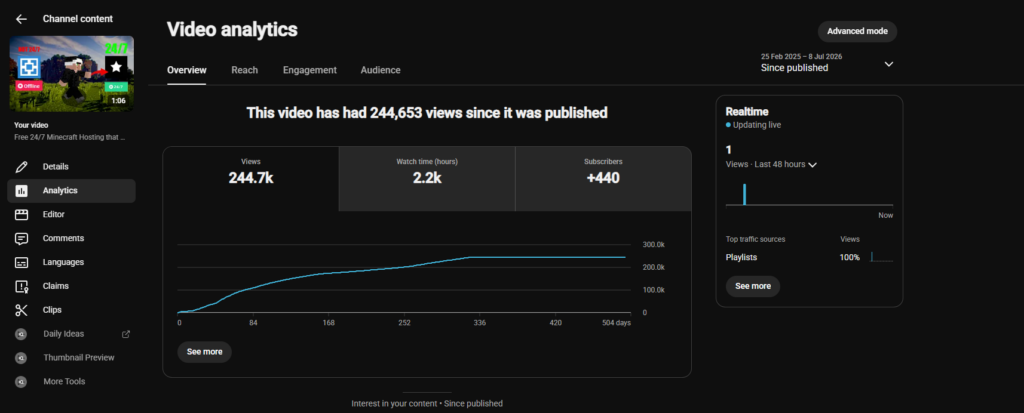This screenshot has width=1024, height=413.
Task: Click See more under the views chart
Action: point(204,352)
